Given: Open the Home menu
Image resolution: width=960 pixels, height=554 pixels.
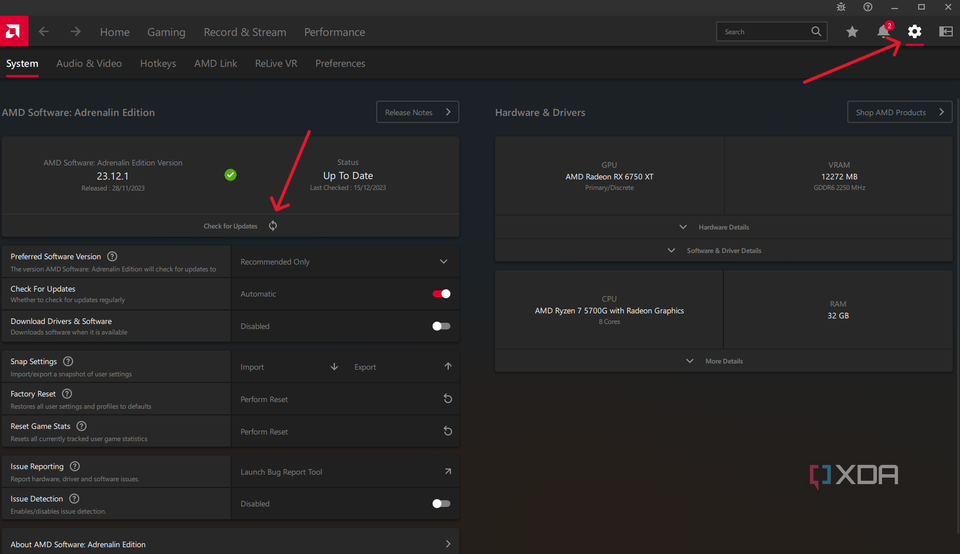Looking at the screenshot, I should point(114,32).
